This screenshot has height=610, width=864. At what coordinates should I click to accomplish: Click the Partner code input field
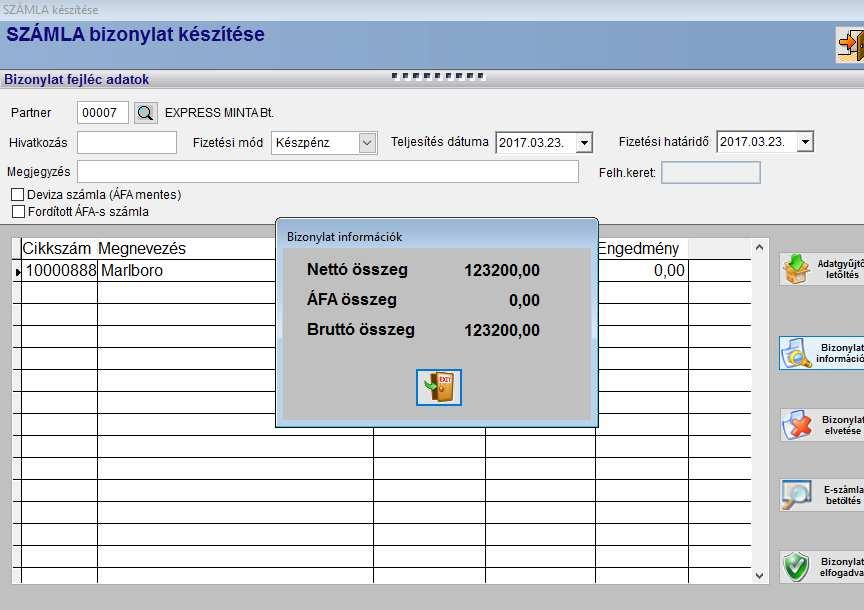(x=103, y=113)
